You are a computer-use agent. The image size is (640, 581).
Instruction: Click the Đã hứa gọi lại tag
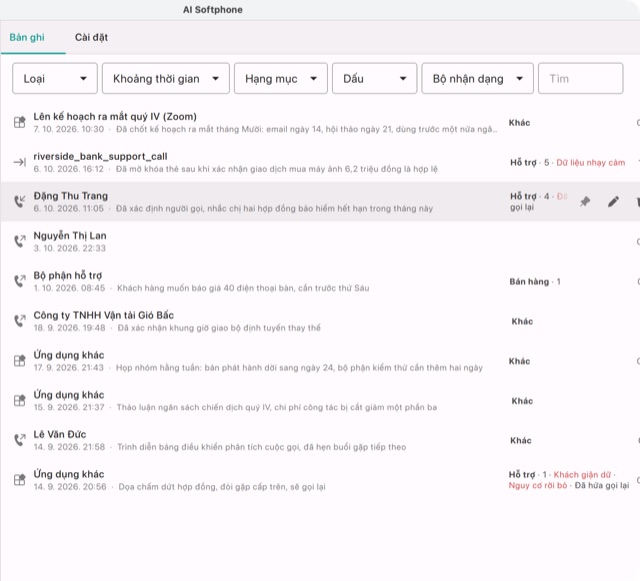[x=602, y=485]
